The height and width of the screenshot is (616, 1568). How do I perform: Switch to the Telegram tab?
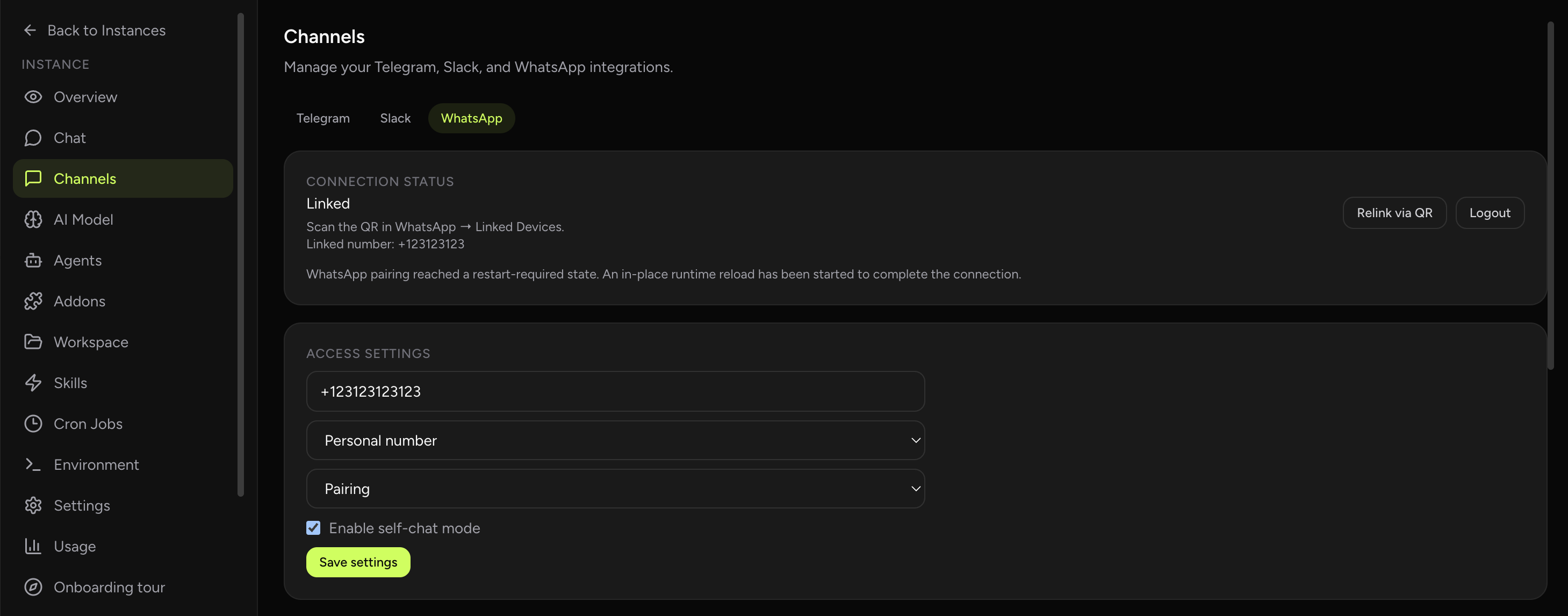coord(322,118)
